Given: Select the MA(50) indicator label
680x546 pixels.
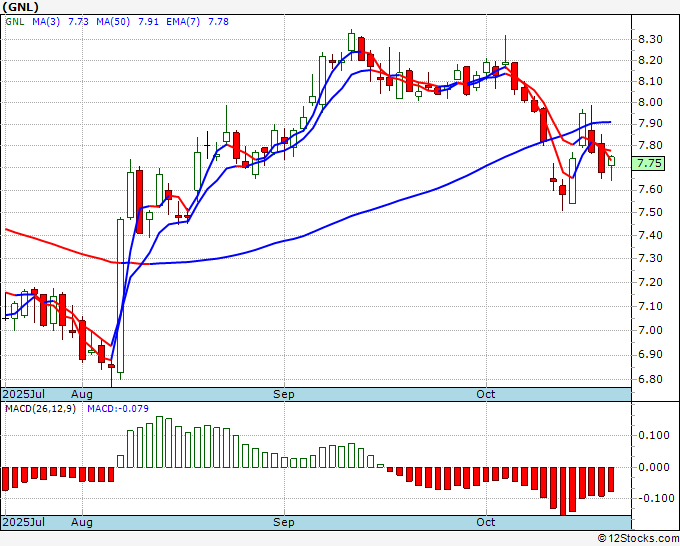Looking at the screenshot, I should click(113, 22).
